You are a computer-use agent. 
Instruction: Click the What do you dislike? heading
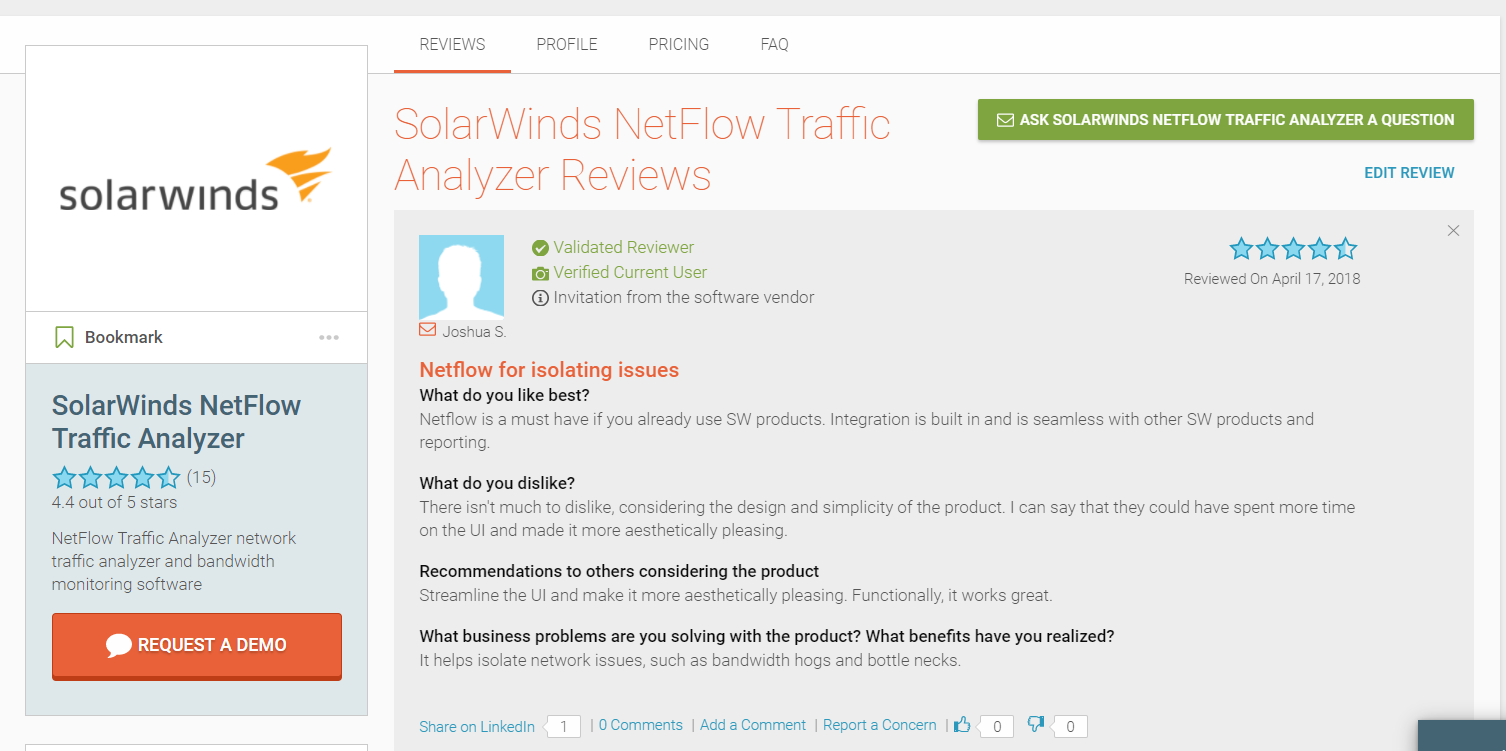coord(497,484)
